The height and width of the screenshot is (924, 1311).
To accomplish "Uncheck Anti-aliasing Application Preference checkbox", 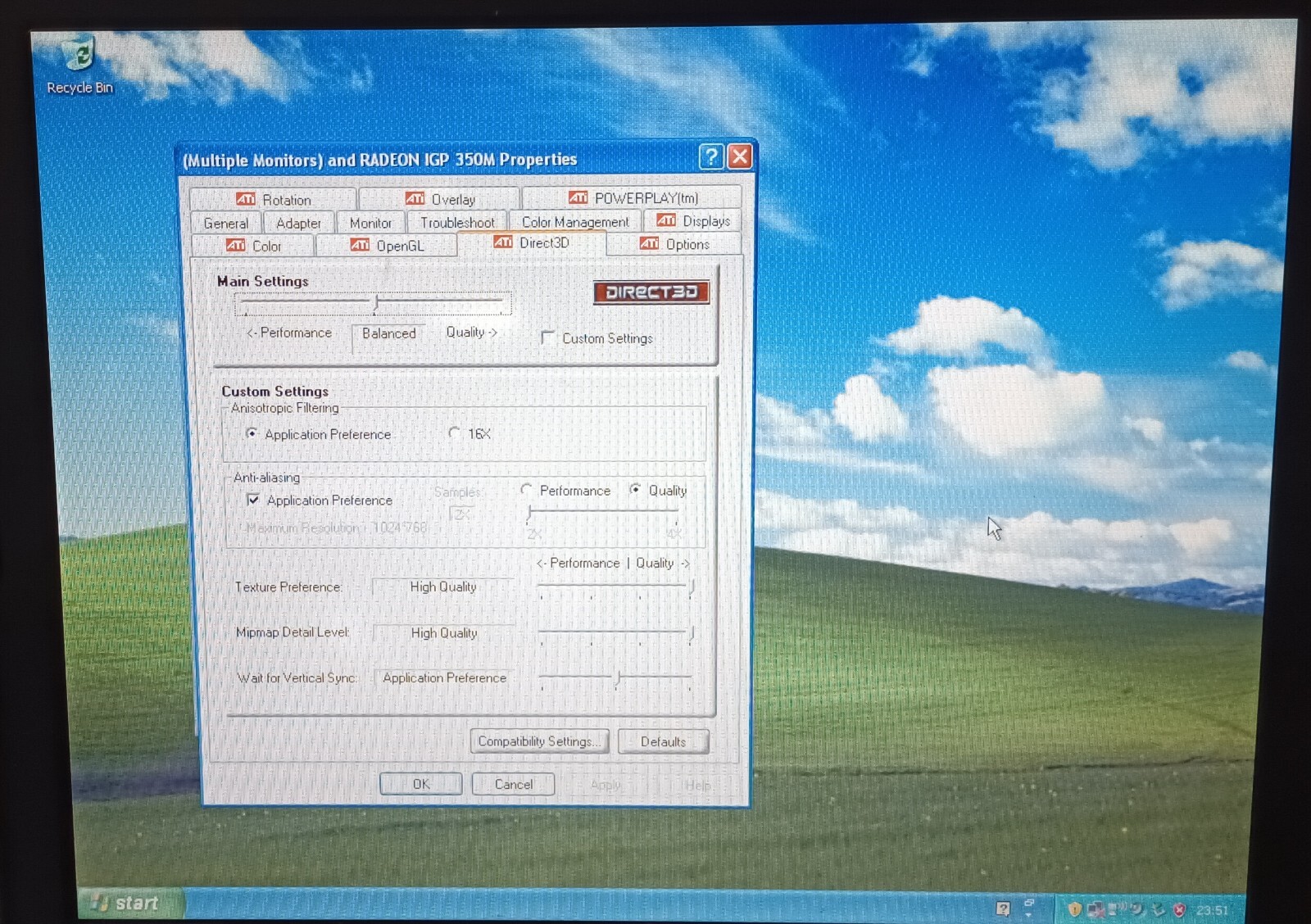I will pyautogui.click(x=253, y=500).
